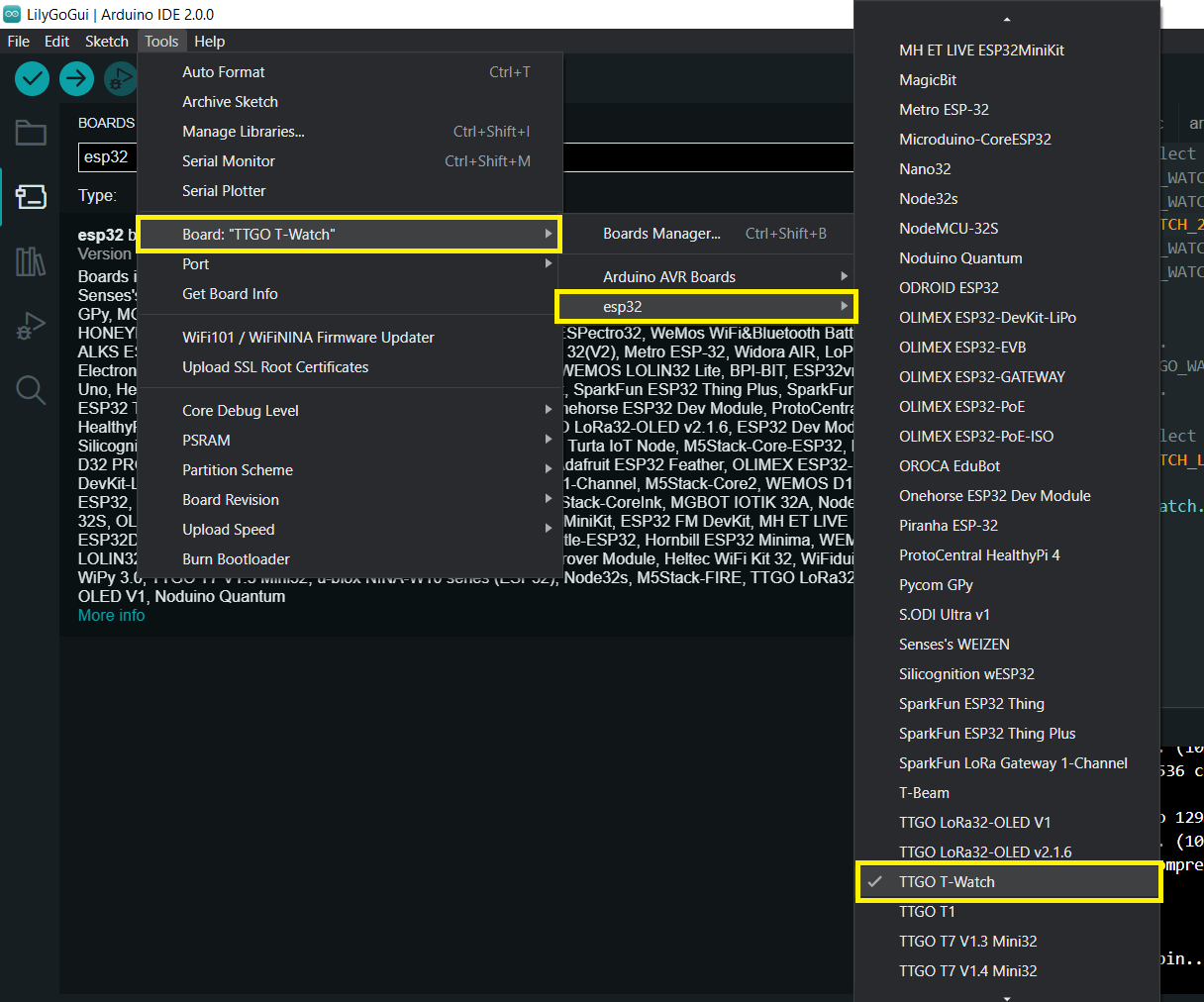Expand the PSRAM submenu
The image size is (1204, 1002).
[350, 440]
